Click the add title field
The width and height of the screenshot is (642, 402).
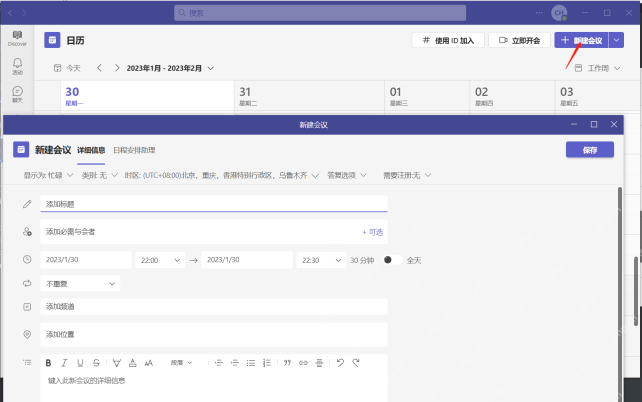[x=214, y=204]
